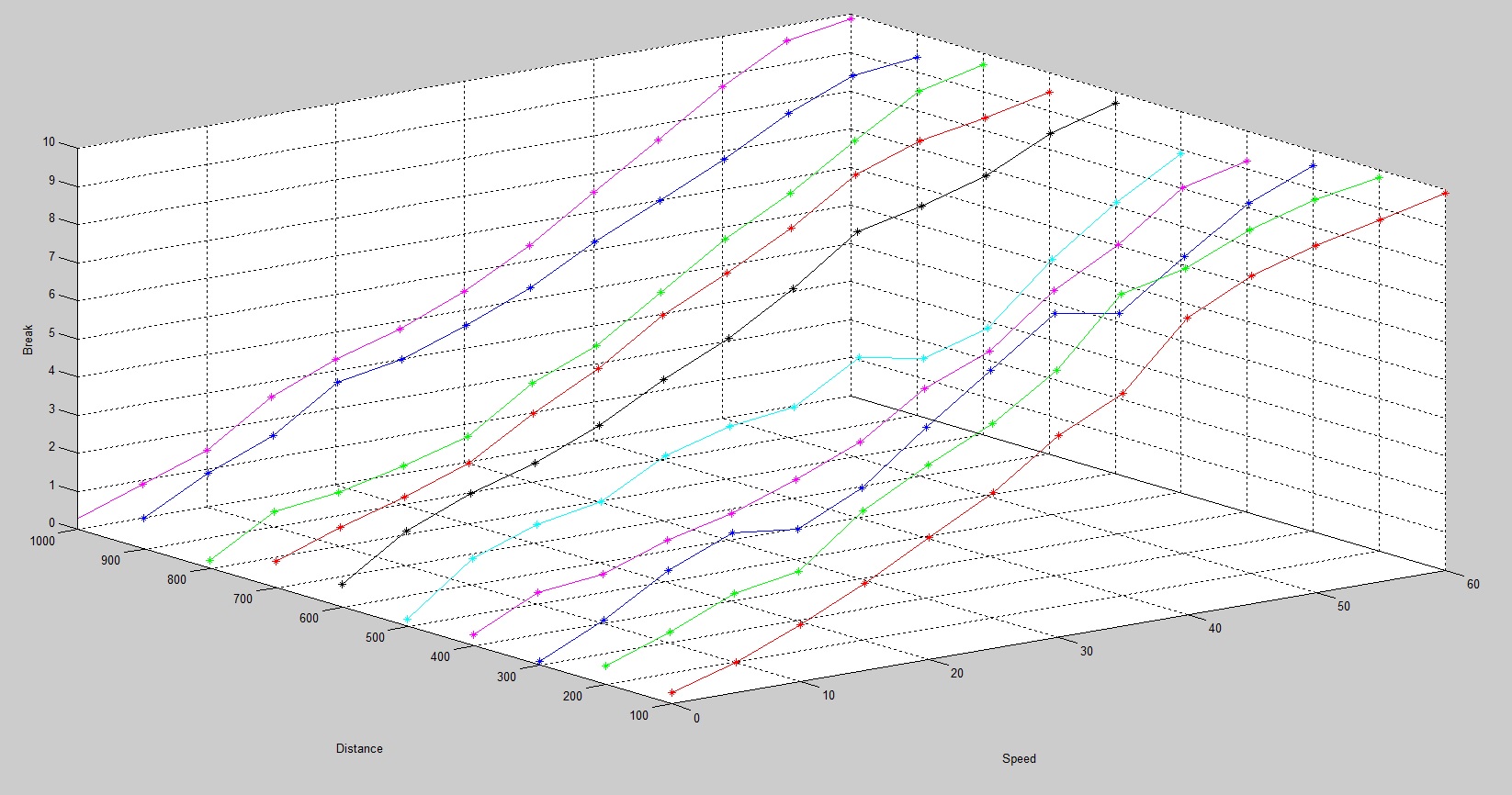The width and height of the screenshot is (1512, 795).
Task: Select the "Speed" axis label
Action: 1019,759
